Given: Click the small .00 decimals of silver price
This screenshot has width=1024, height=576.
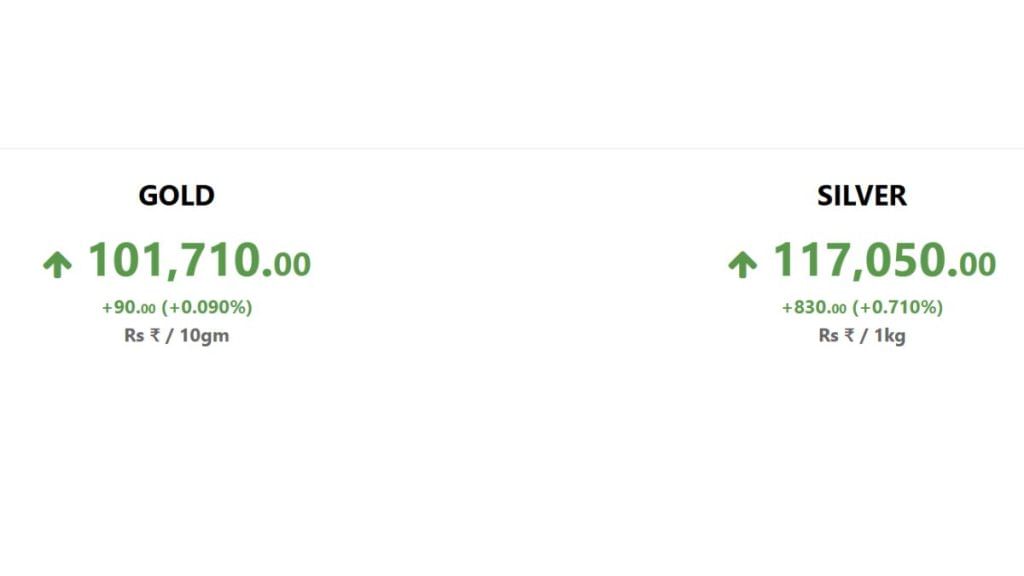Looking at the screenshot, I should (972, 264).
